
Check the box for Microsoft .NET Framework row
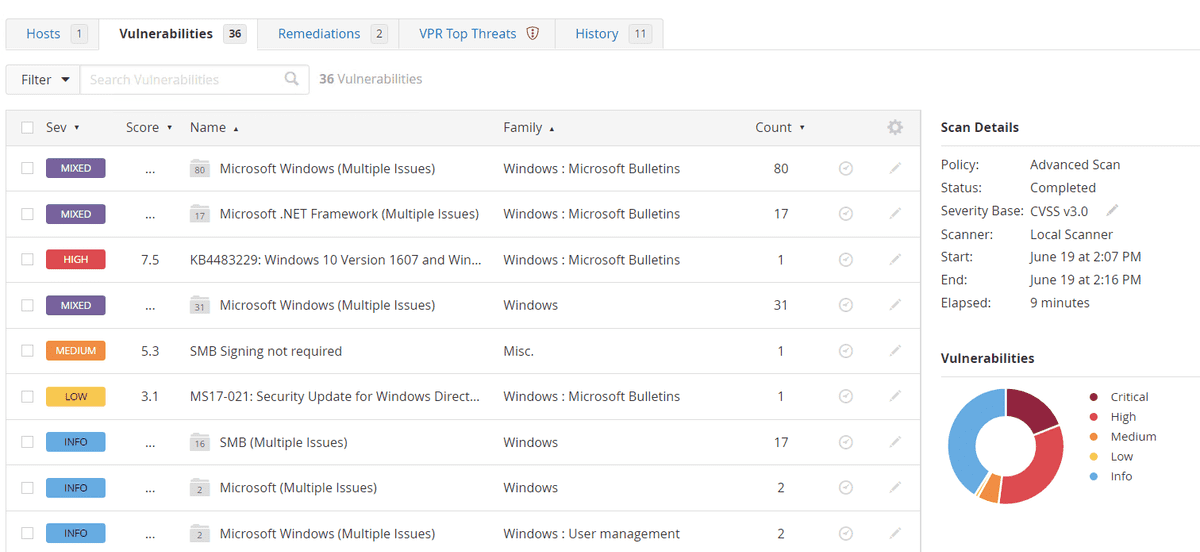click(x=27, y=214)
